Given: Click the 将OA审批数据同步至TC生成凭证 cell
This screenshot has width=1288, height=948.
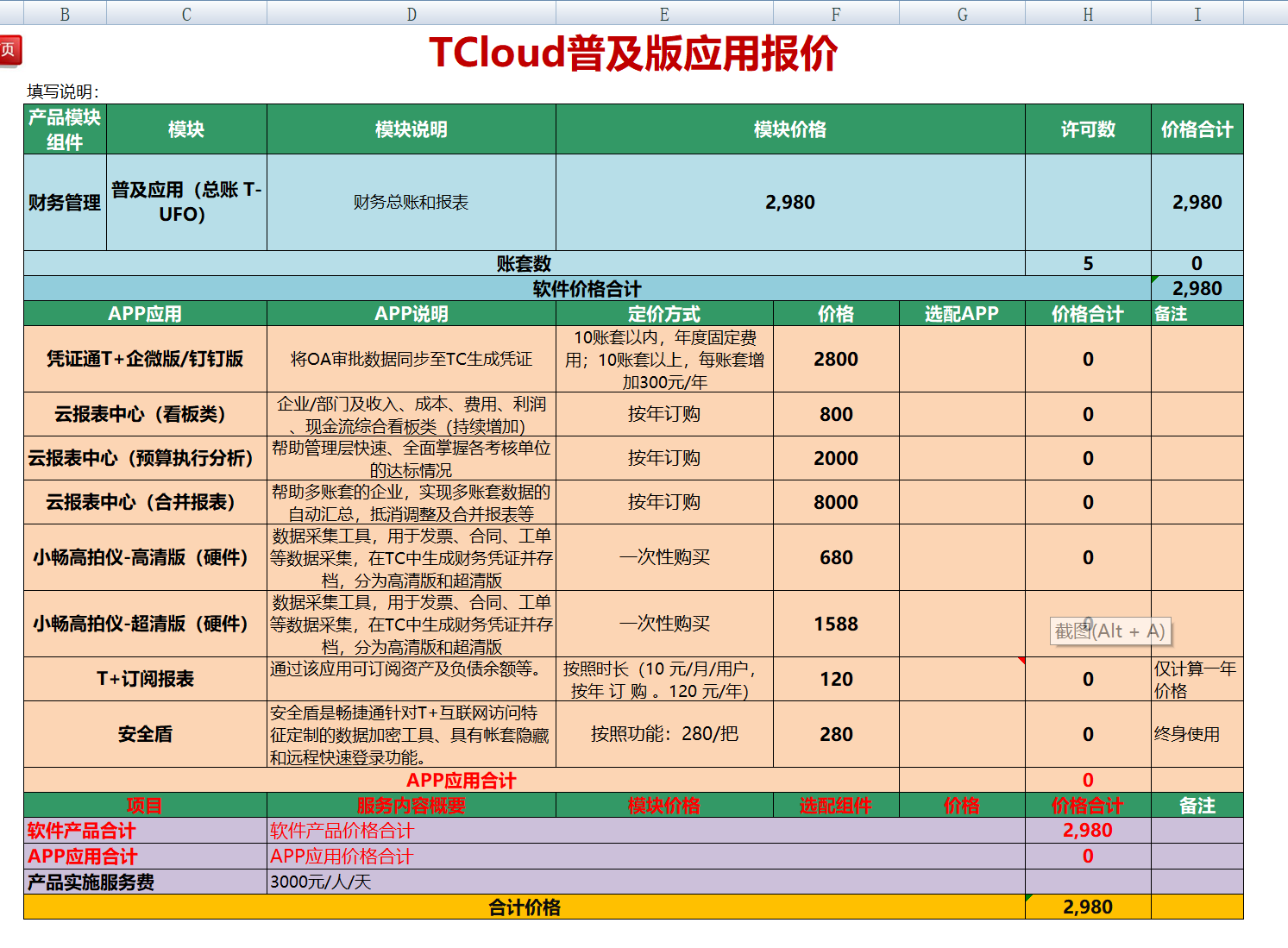Looking at the screenshot, I should [412, 359].
